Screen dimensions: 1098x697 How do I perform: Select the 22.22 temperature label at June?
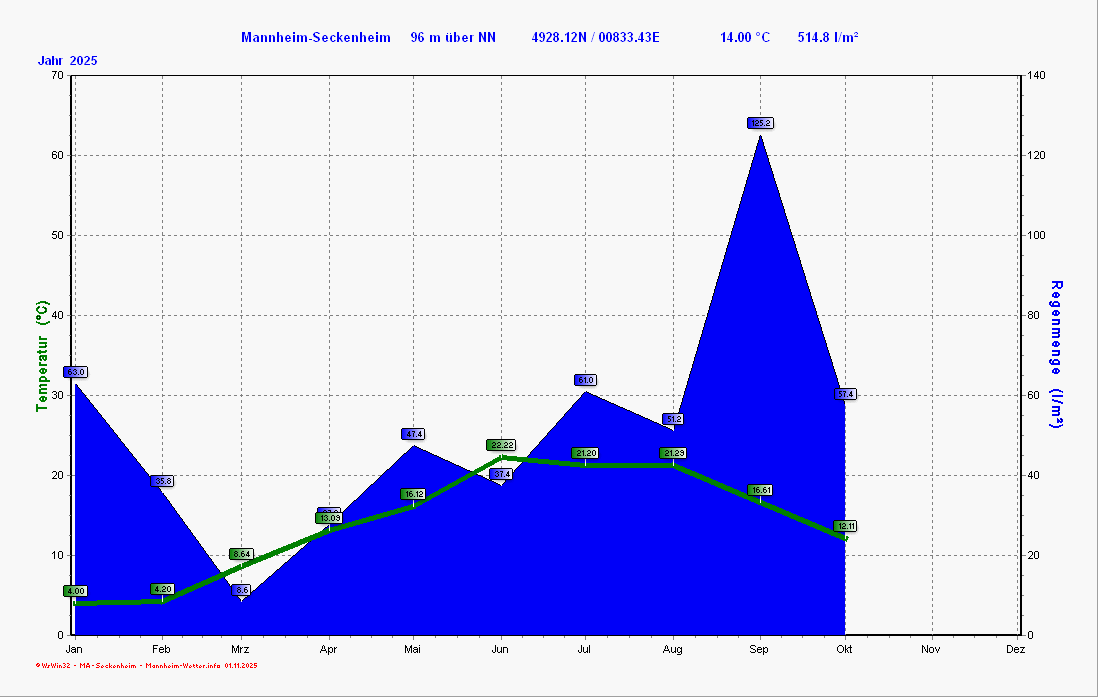coord(501,445)
